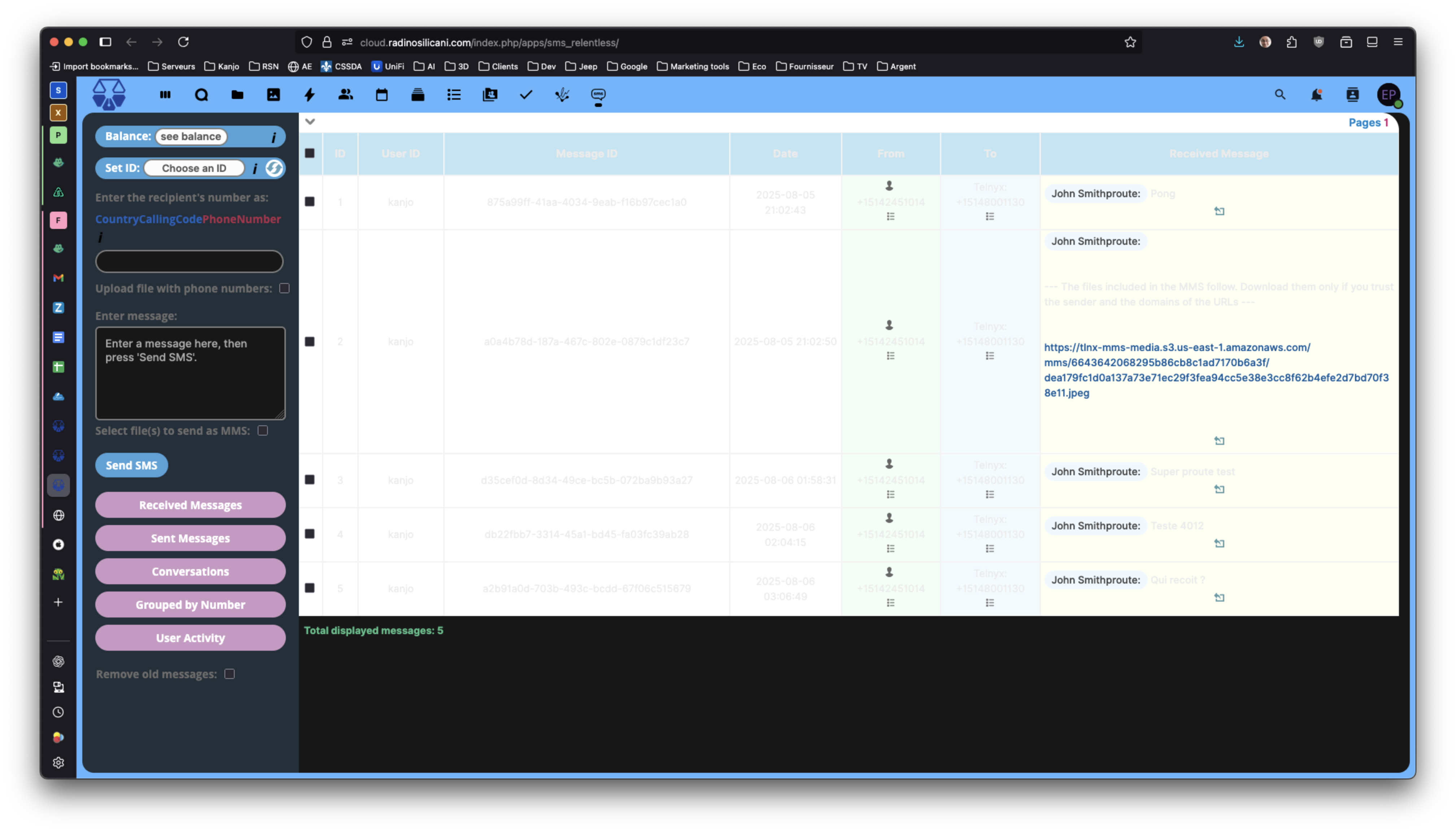Screen dimensions: 1456x832
Task: Tick the Select file(s) to send as MMS checkbox
Action: [263, 431]
